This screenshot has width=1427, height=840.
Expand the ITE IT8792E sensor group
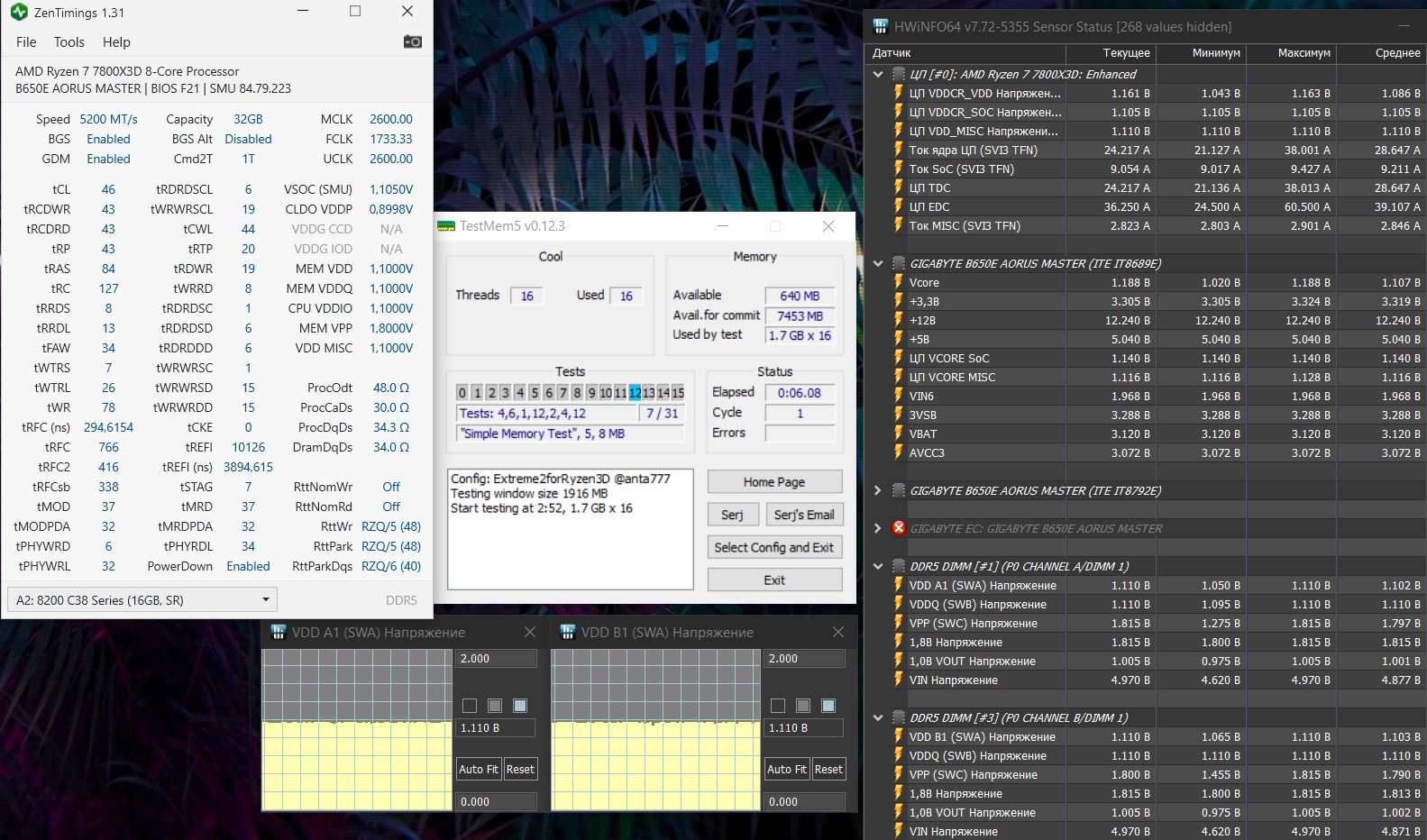pyautogui.click(x=878, y=490)
